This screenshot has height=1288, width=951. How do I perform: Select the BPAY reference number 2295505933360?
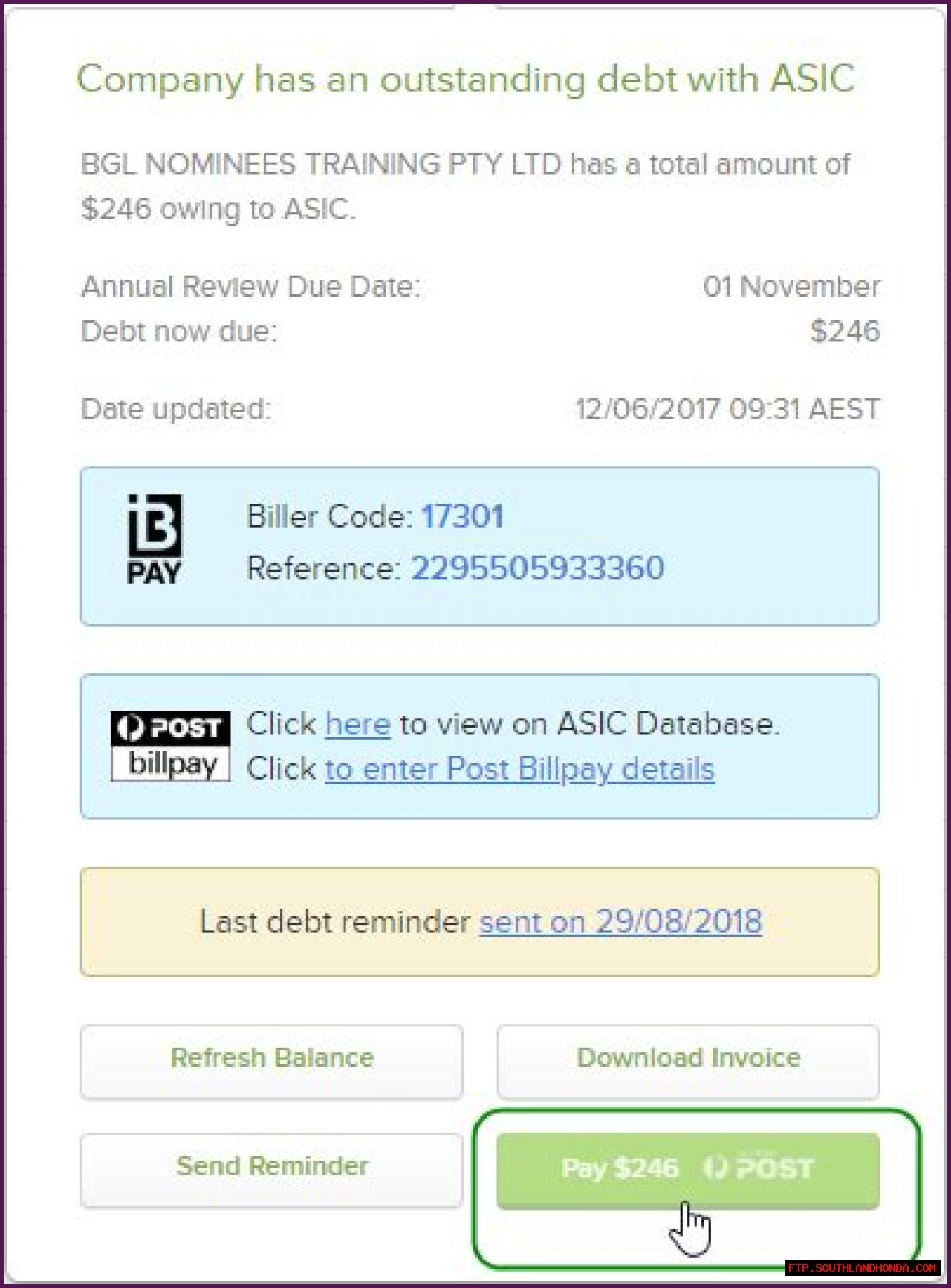pos(537,569)
